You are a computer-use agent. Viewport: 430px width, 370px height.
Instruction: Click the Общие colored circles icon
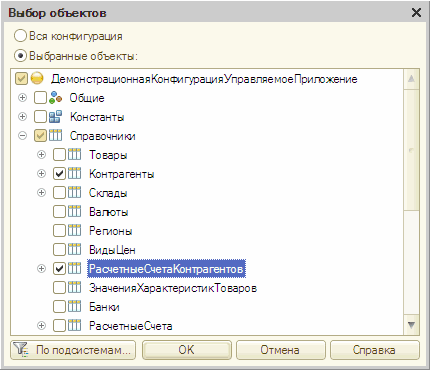[55, 98]
